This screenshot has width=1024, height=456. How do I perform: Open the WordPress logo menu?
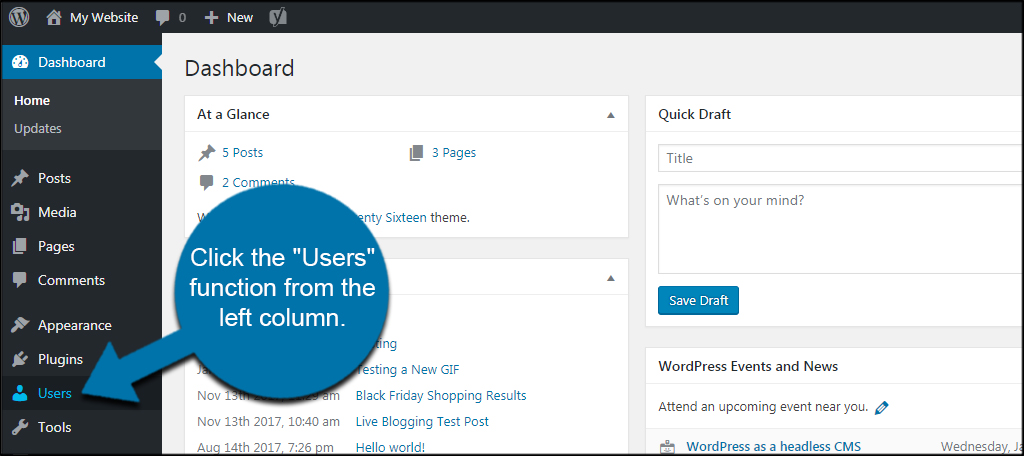tap(19, 18)
